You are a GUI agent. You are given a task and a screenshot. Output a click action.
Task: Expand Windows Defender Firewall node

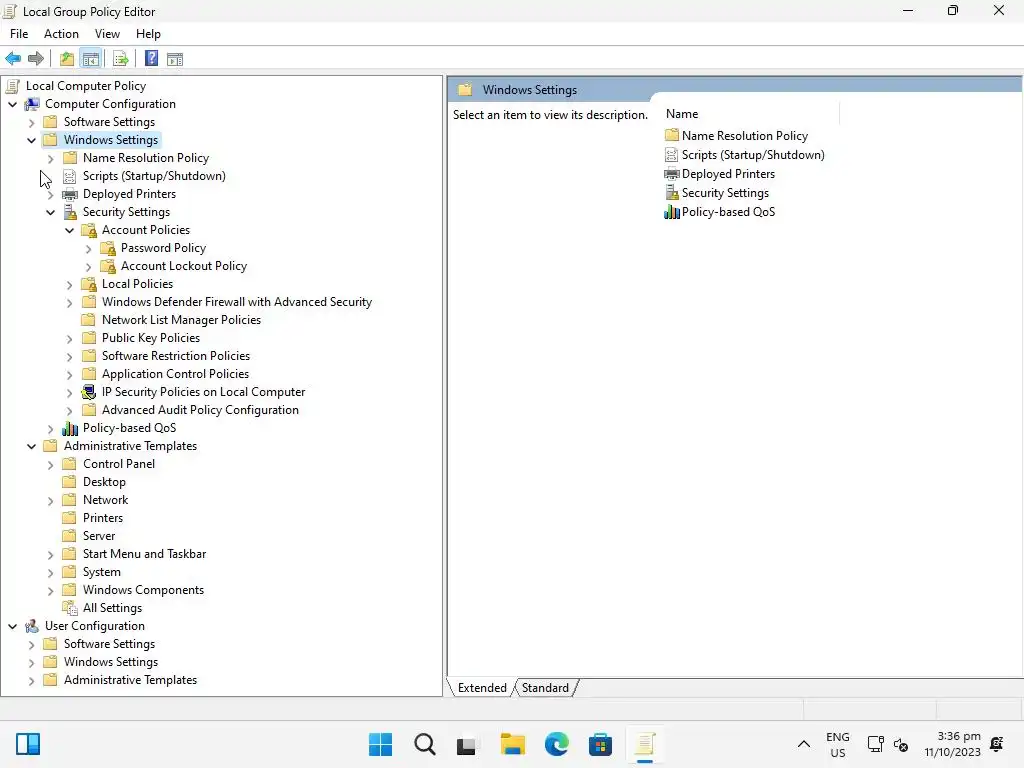[69, 302]
